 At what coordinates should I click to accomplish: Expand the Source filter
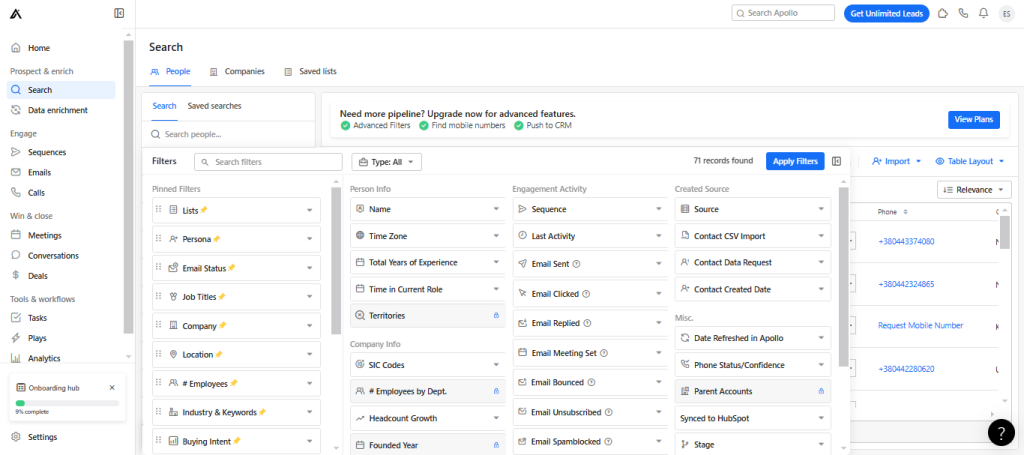coord(753,210)
